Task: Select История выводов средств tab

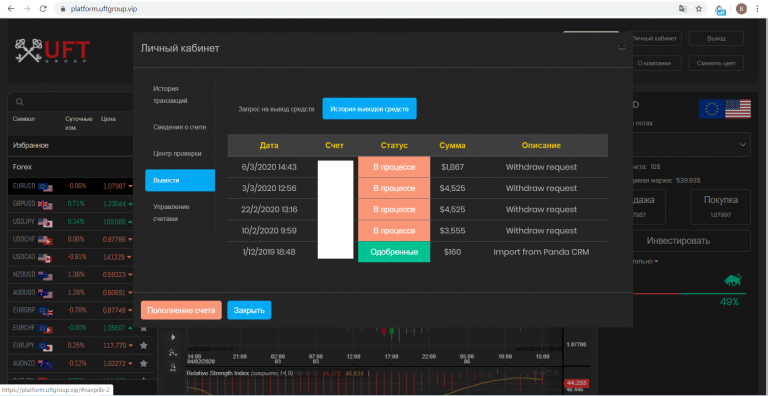Action: click(369, 109)
